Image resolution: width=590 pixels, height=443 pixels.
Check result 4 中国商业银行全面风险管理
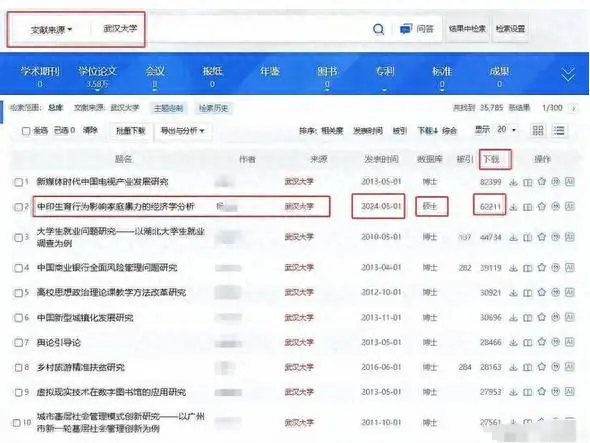[18, 268]
